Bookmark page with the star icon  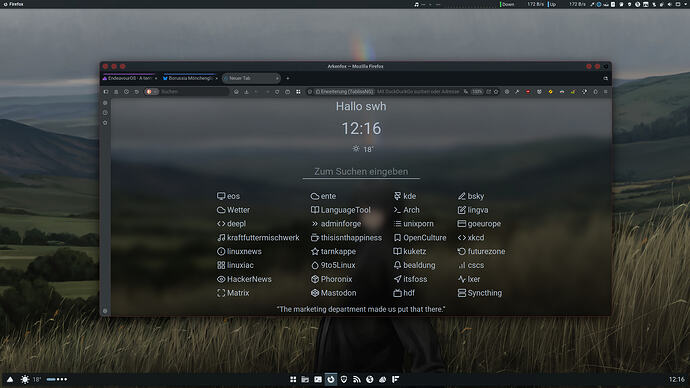pyautogui.click(x=496, y=92)
